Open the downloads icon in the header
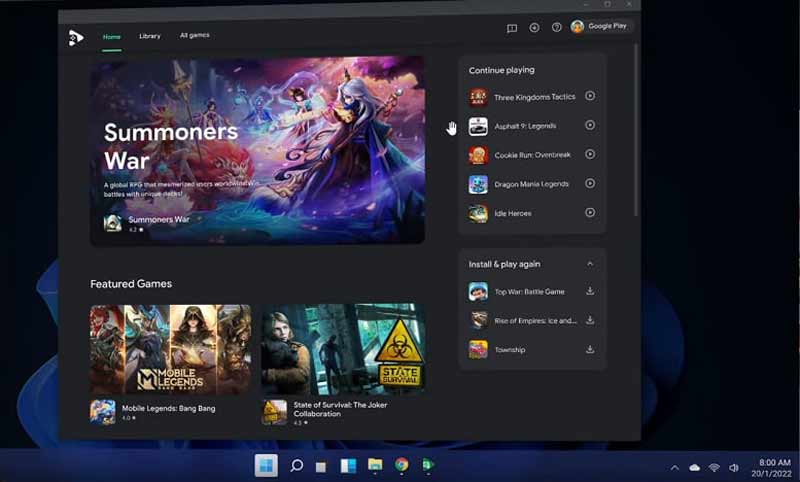Image resolution: width=800 pixels, height=482 pixels. point(534,28)
